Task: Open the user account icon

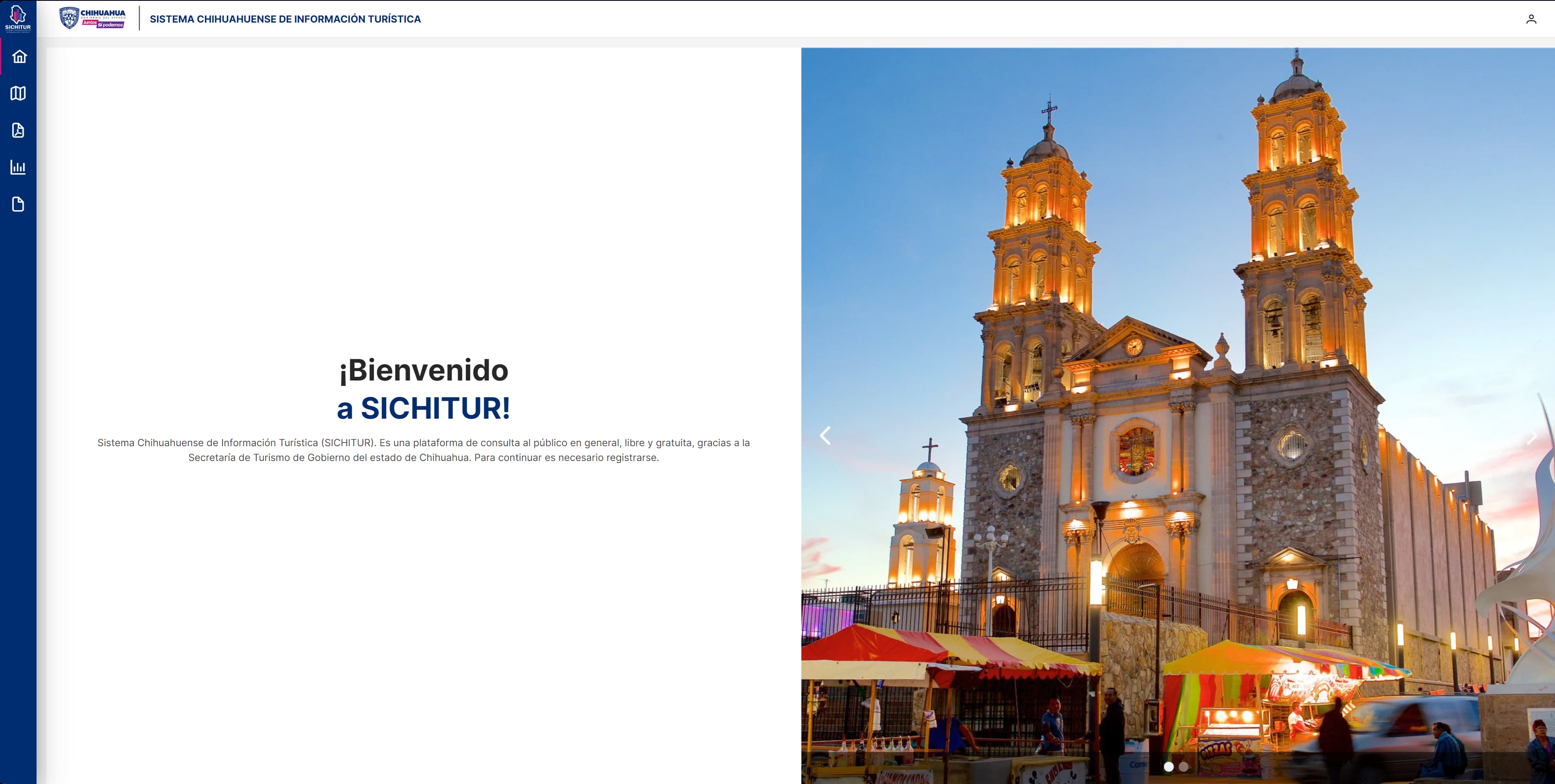Action: pyautogui.click(x=1531, y=19)
